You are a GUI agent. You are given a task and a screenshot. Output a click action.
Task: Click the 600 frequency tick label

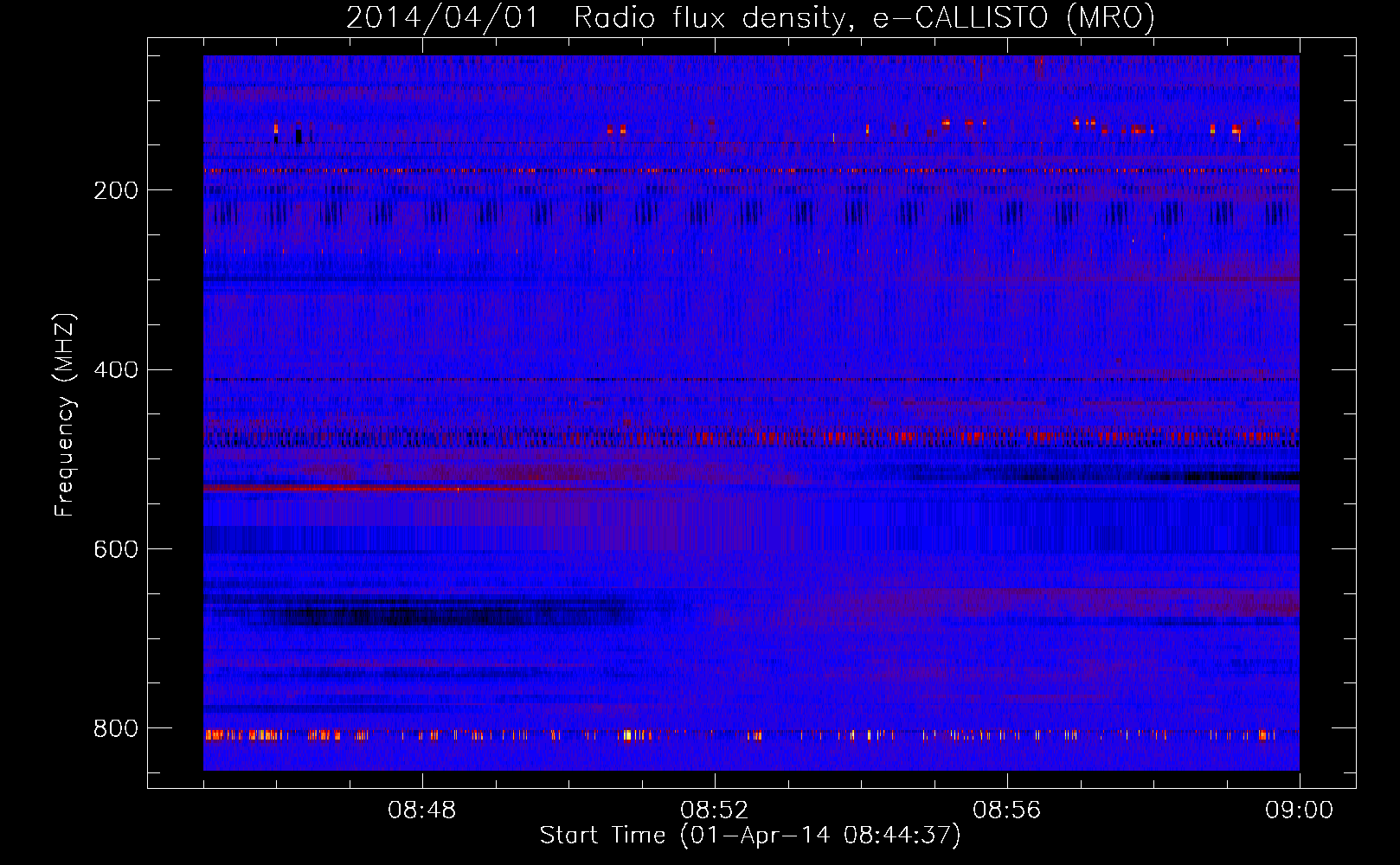[x=116, y=550]
